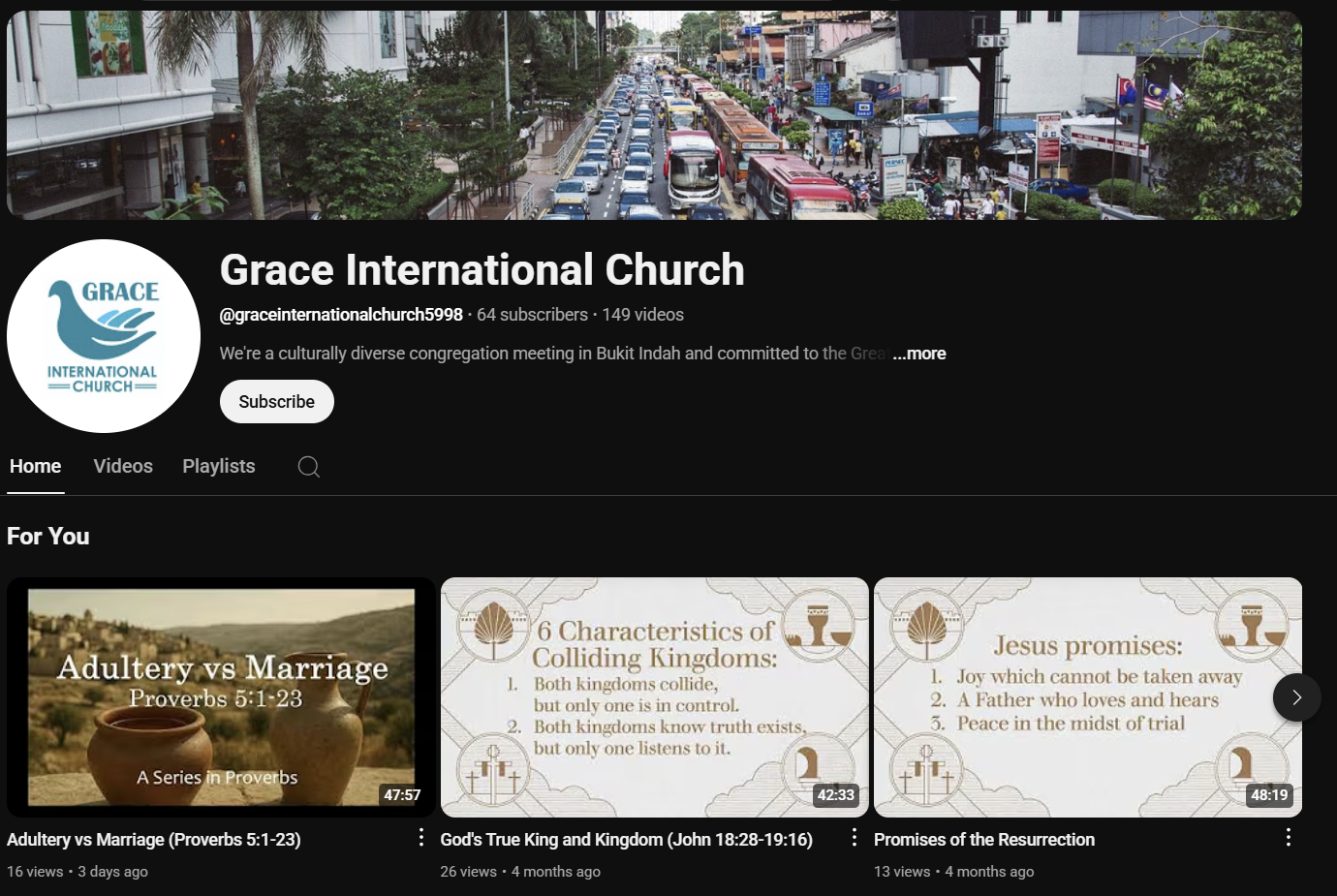Play the Adultery vs Marriage thumbnail

point(221,697)
